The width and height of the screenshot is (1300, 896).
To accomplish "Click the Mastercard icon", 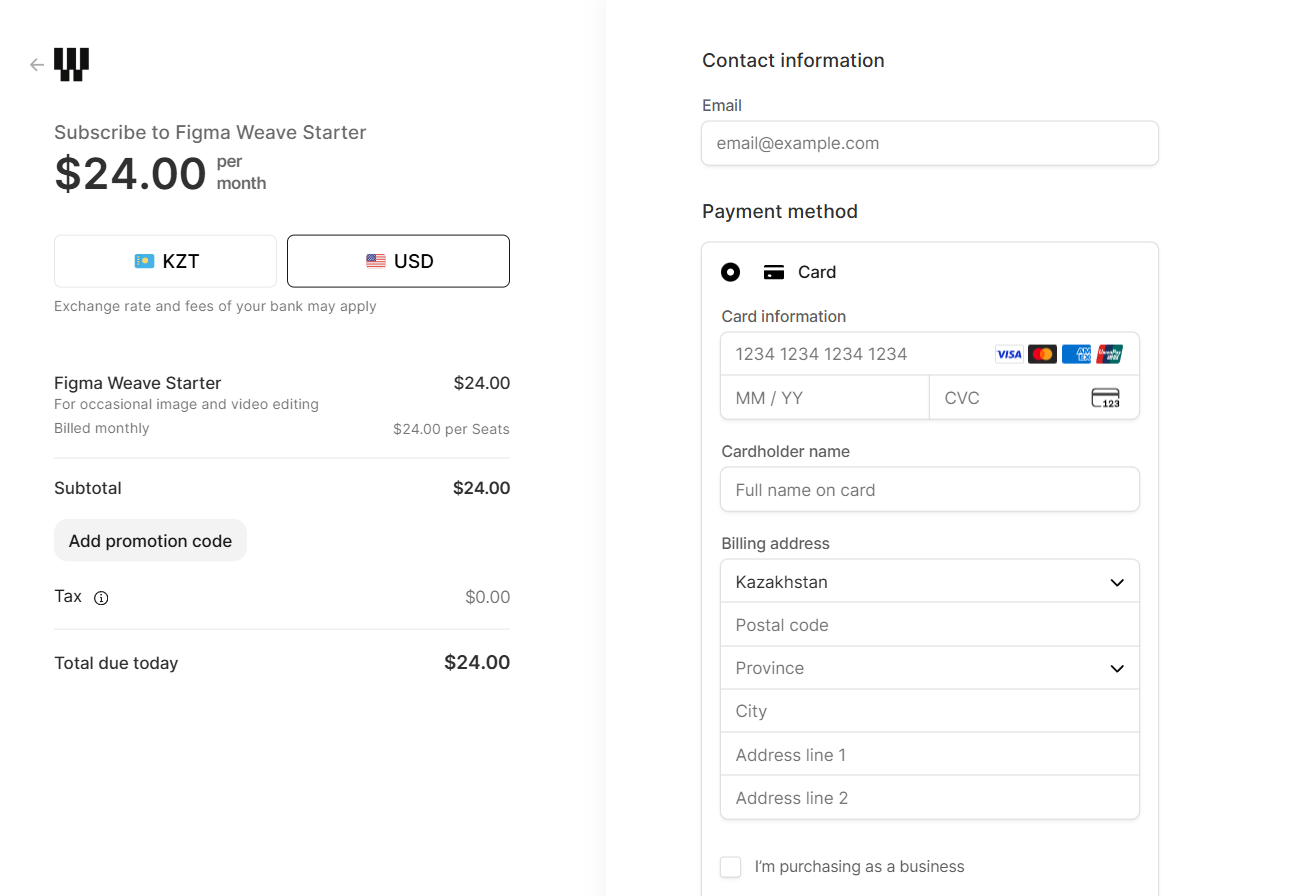I will [1042, 354].
